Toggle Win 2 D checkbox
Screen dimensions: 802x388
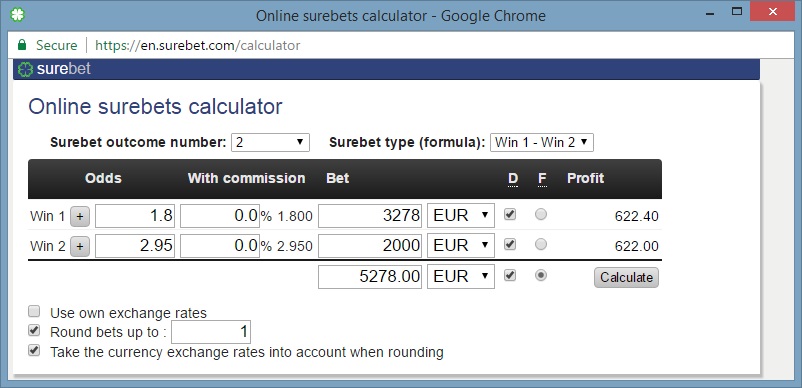tap(510, 244)
